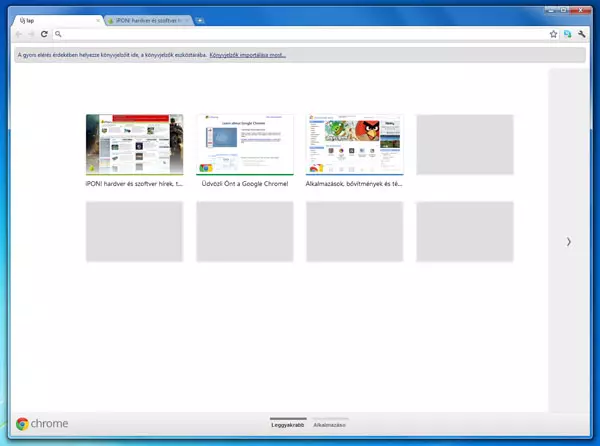
Task: Click the blue extension icon beside the star
Action: click(567, 34)
